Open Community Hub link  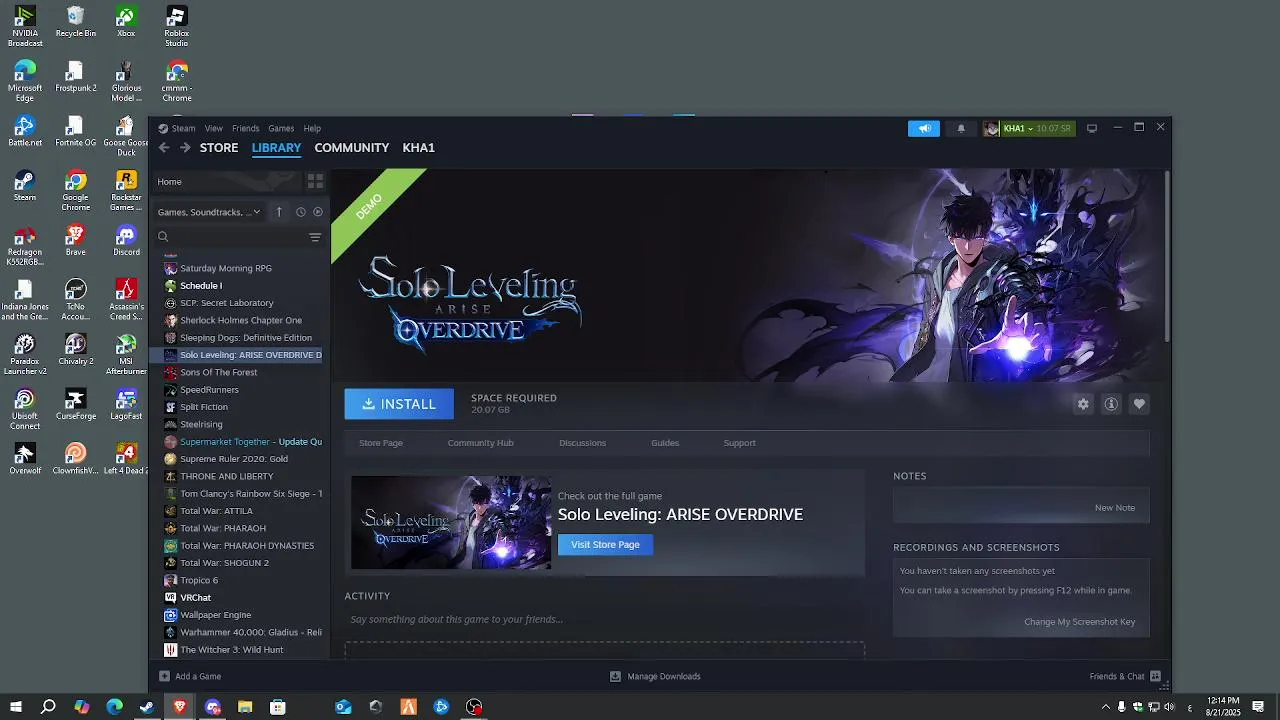tap(480, 443)
